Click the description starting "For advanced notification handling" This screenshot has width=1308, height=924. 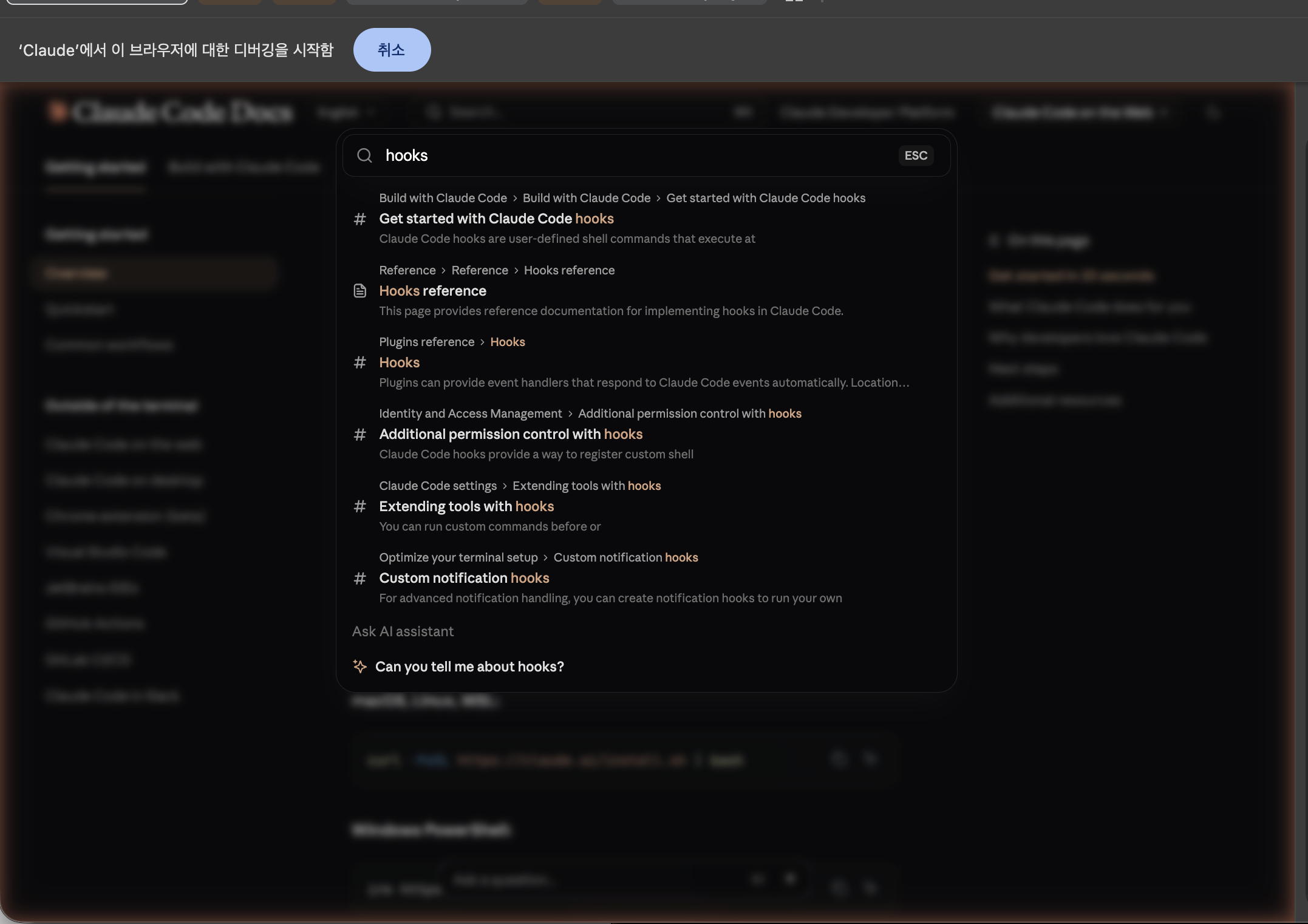(x=611, y=598)
